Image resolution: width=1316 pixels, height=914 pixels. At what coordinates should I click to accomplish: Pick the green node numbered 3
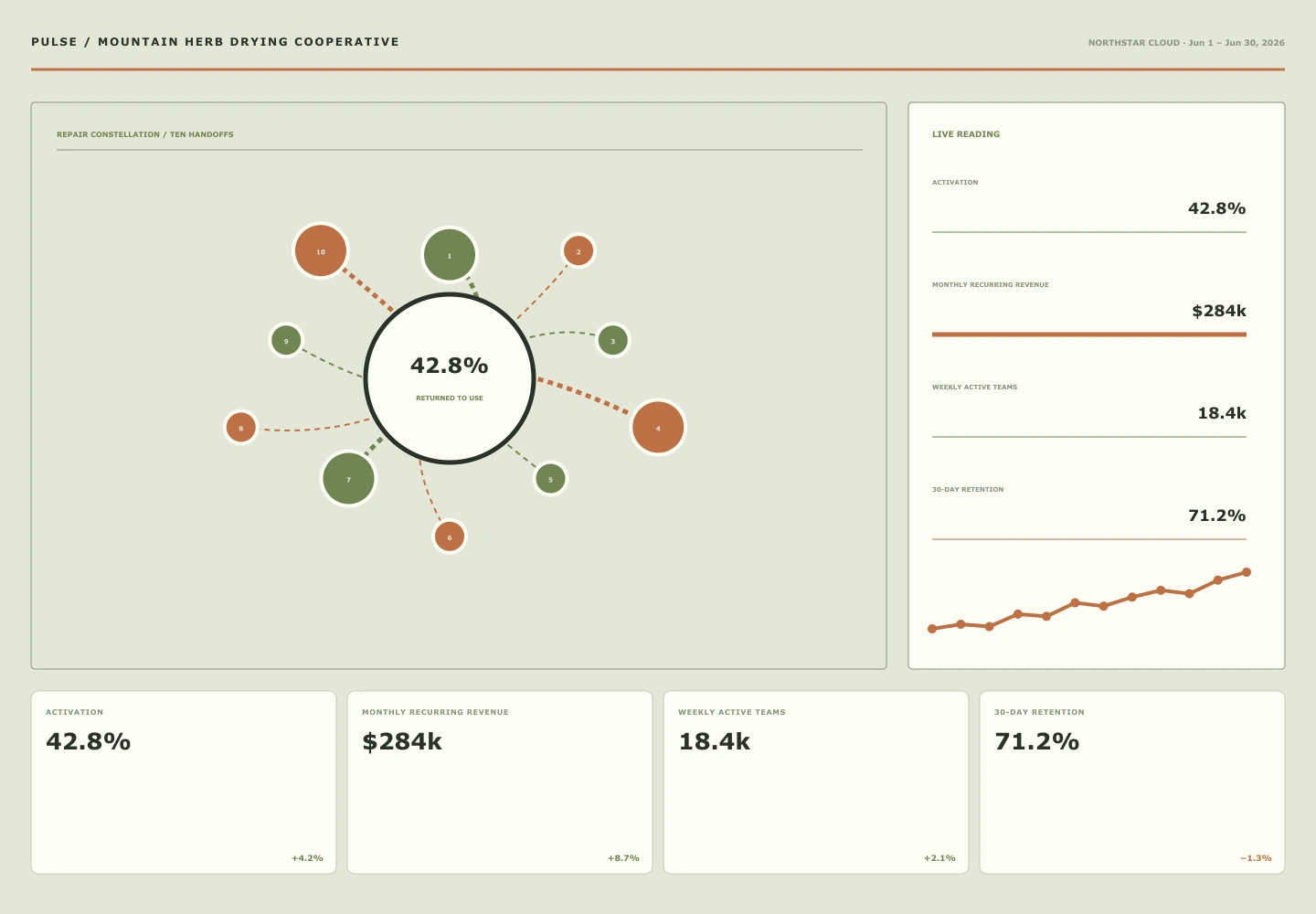(613, 341)
